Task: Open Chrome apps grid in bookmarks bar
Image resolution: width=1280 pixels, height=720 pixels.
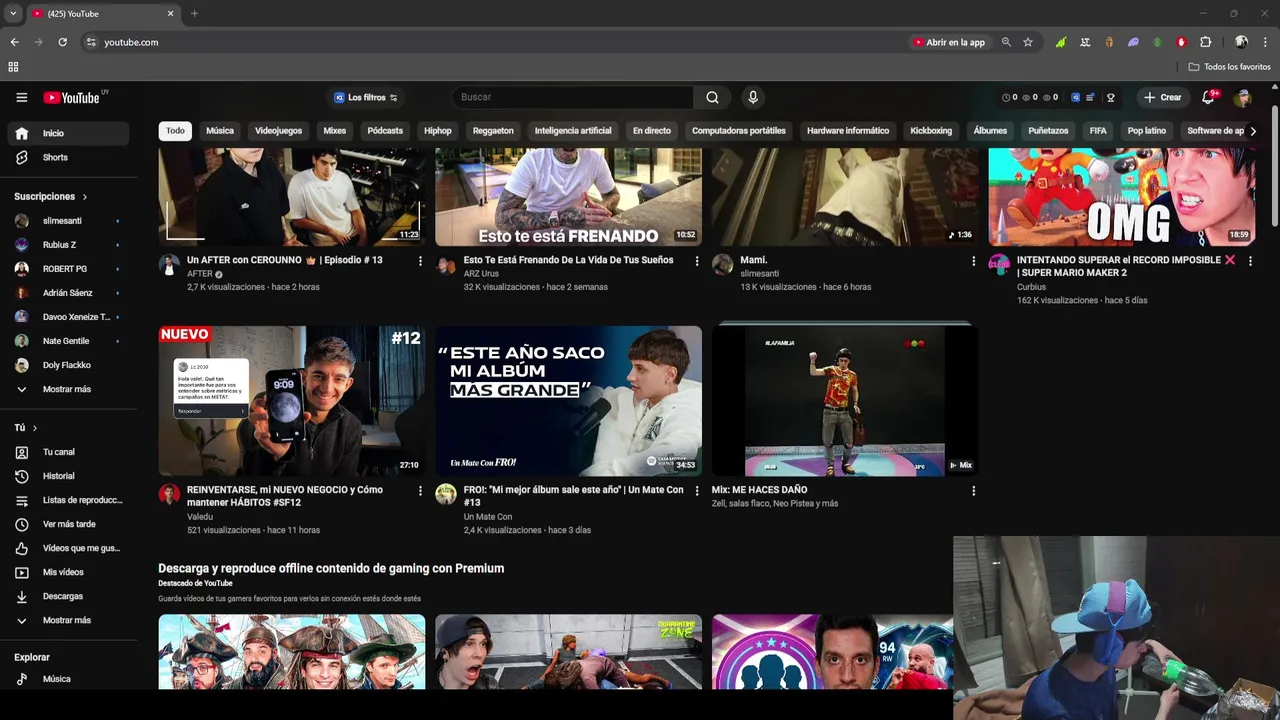Action: point(13,67)
